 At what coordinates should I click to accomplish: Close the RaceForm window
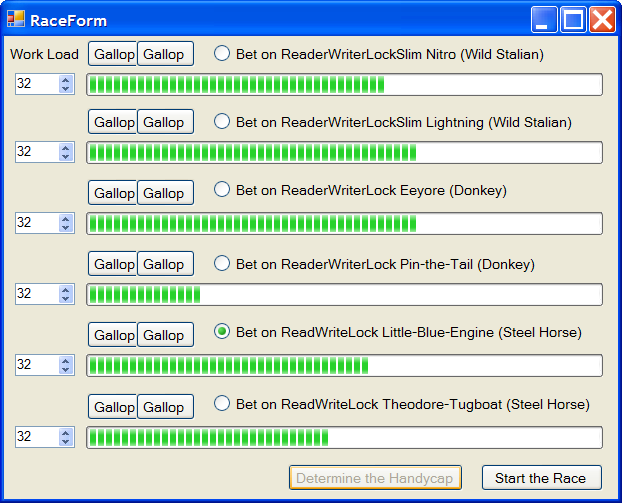602,19
